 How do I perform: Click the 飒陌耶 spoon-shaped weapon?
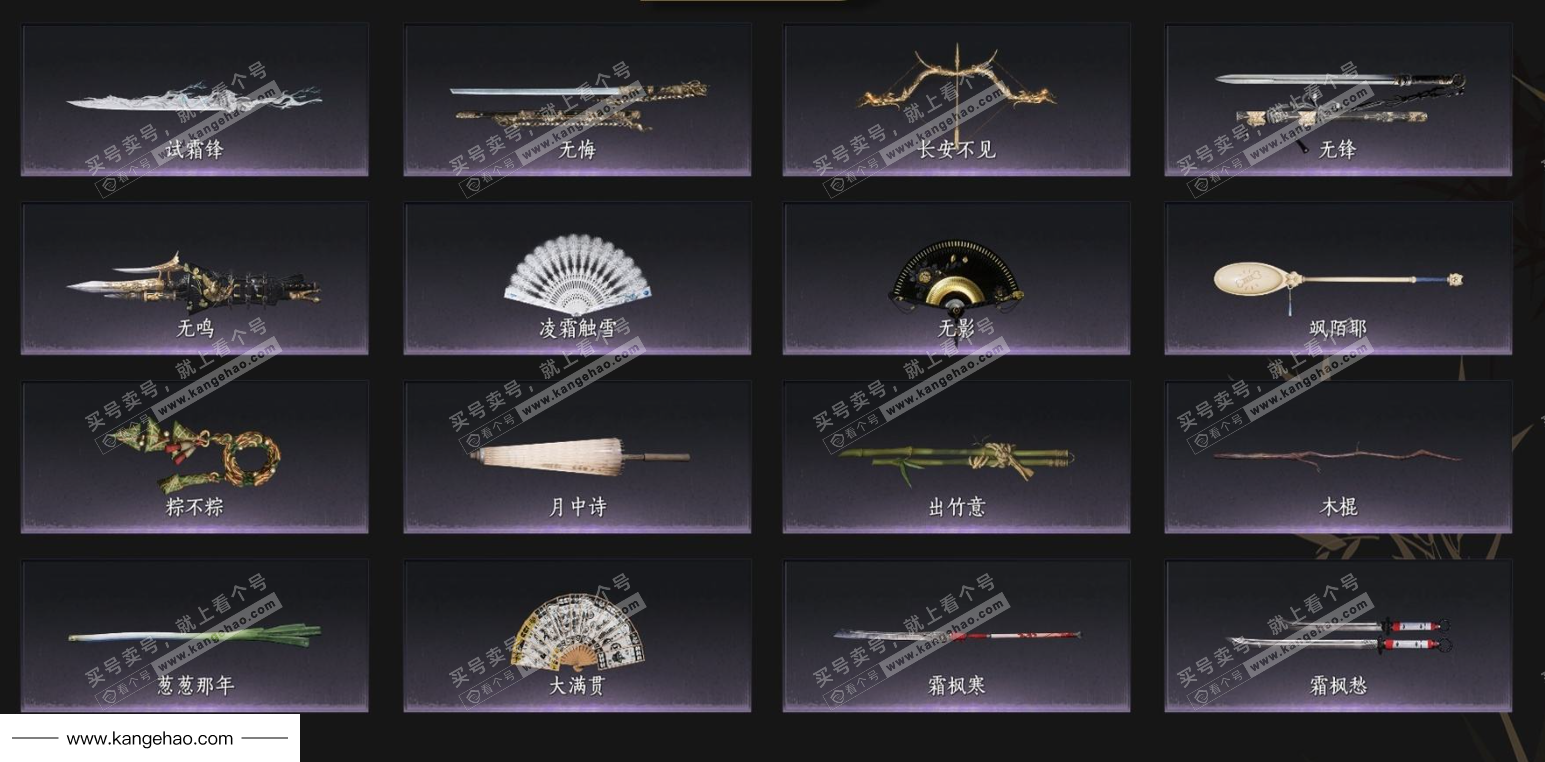pyautogui.click(x=1338, y=279)
